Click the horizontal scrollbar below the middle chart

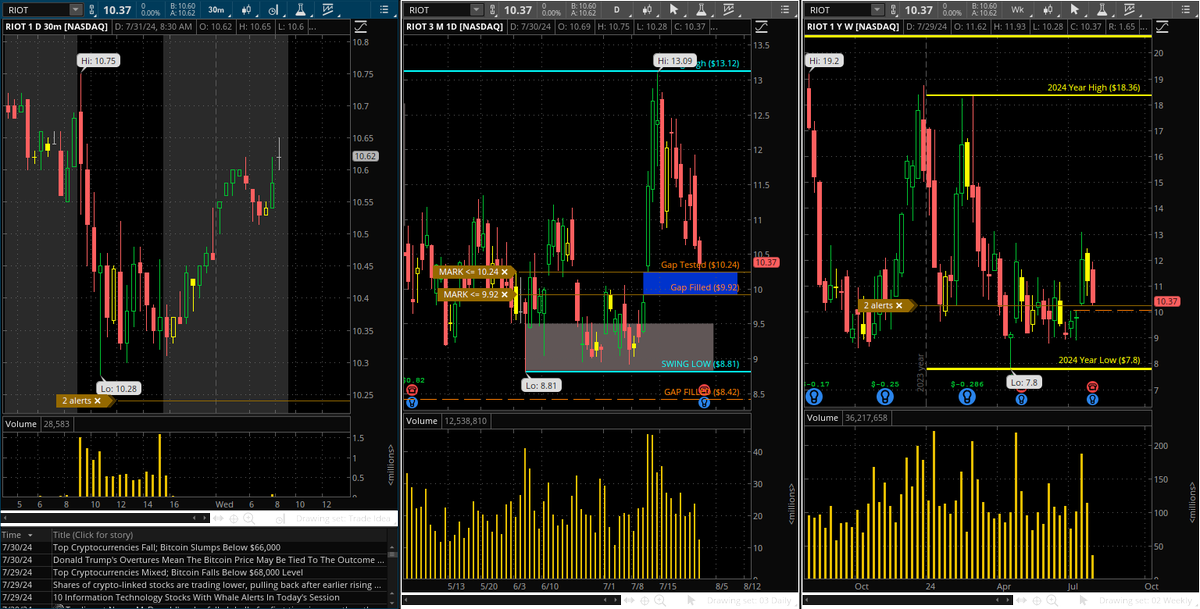(x=510, y=601)
